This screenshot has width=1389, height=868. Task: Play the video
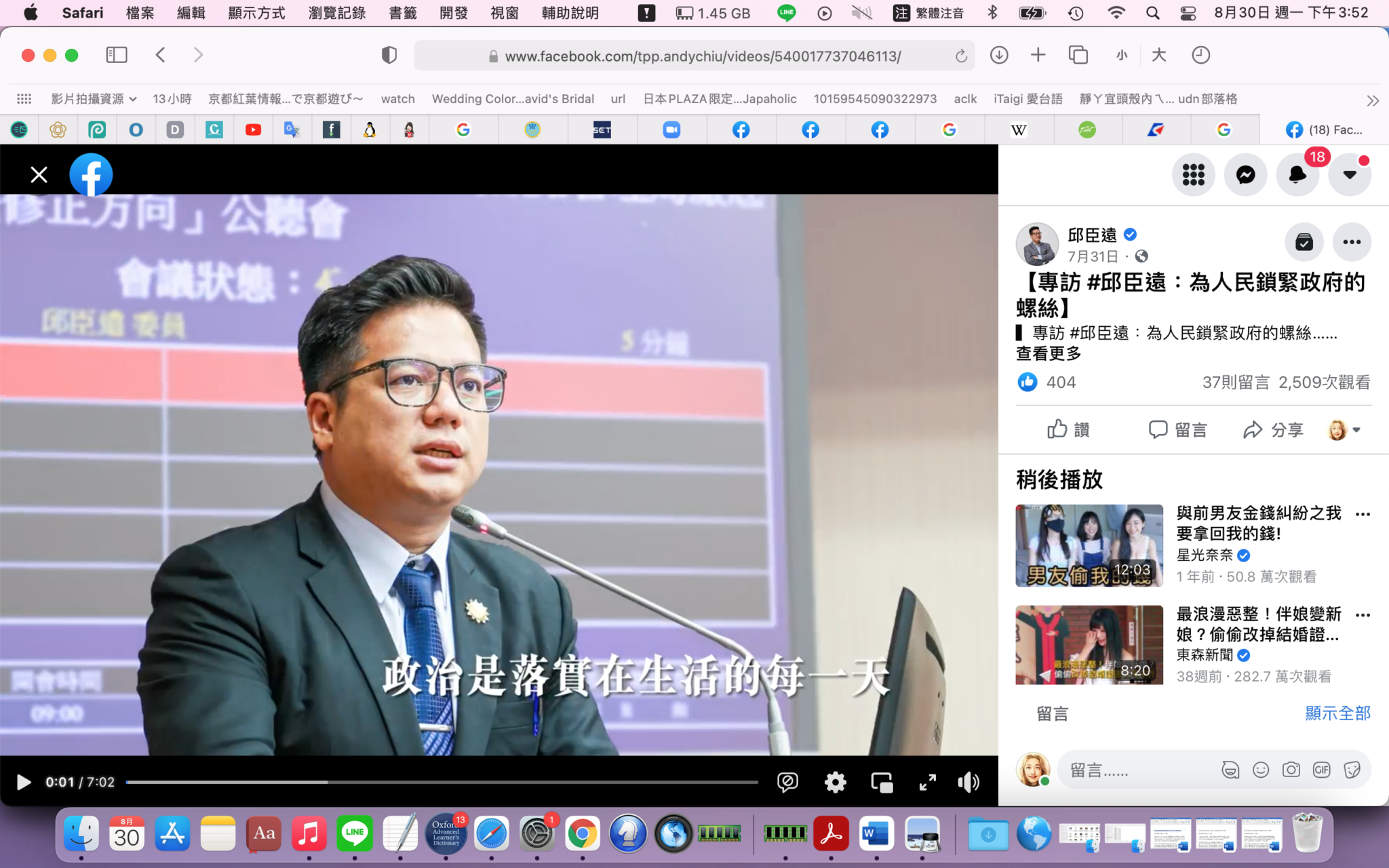coord(23,782)
